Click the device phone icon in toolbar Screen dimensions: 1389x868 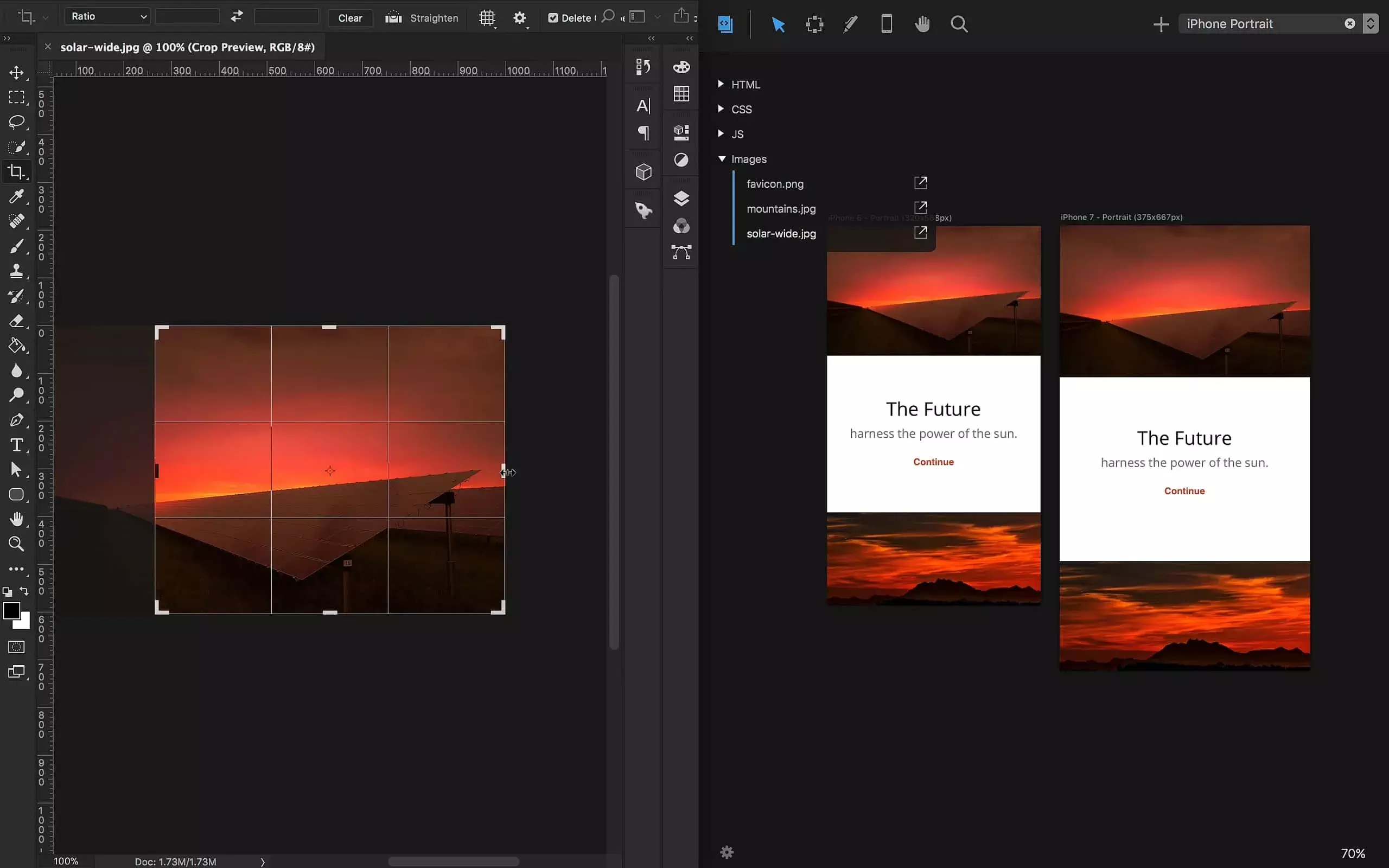(886, 24)
